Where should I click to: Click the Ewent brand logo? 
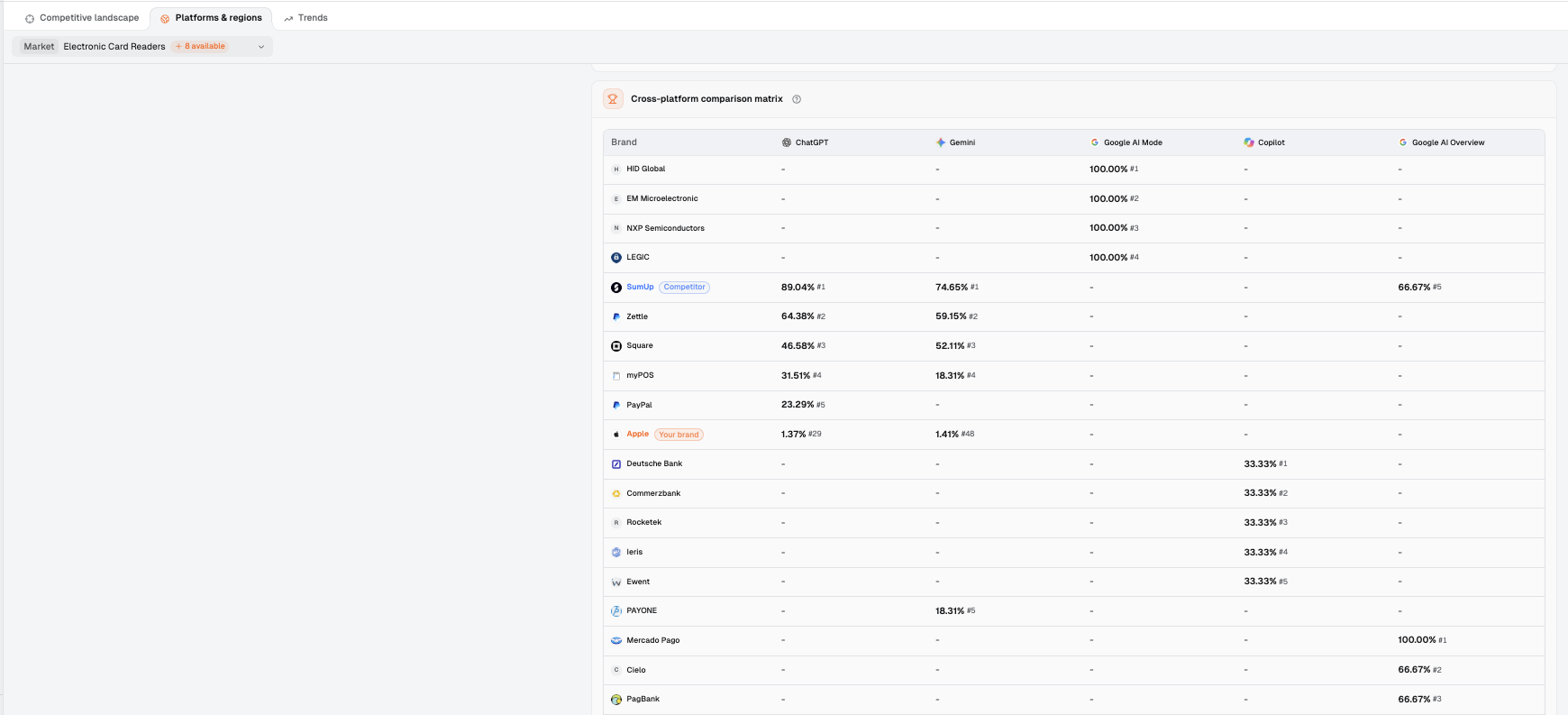616,582
